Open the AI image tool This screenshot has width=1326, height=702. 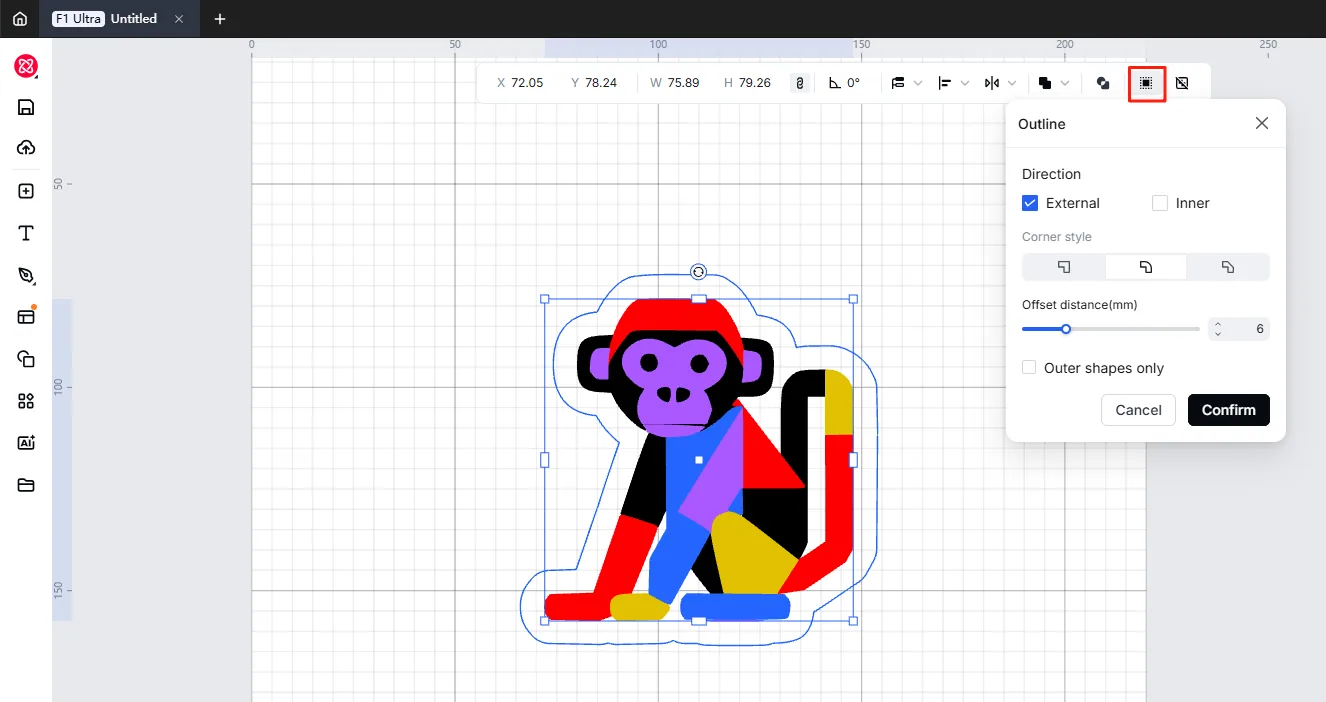point(26,443)
